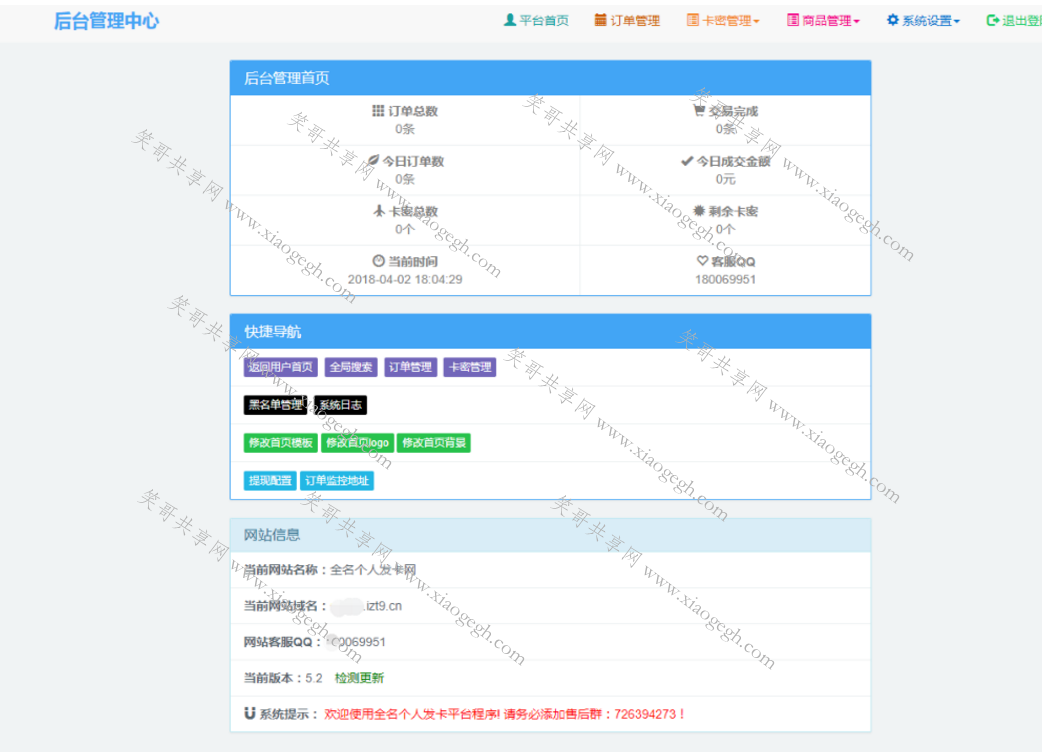Expand the 卡密管理 dropdown menu
Viewport: 1042px width, 752px height.
click(723, 21)
